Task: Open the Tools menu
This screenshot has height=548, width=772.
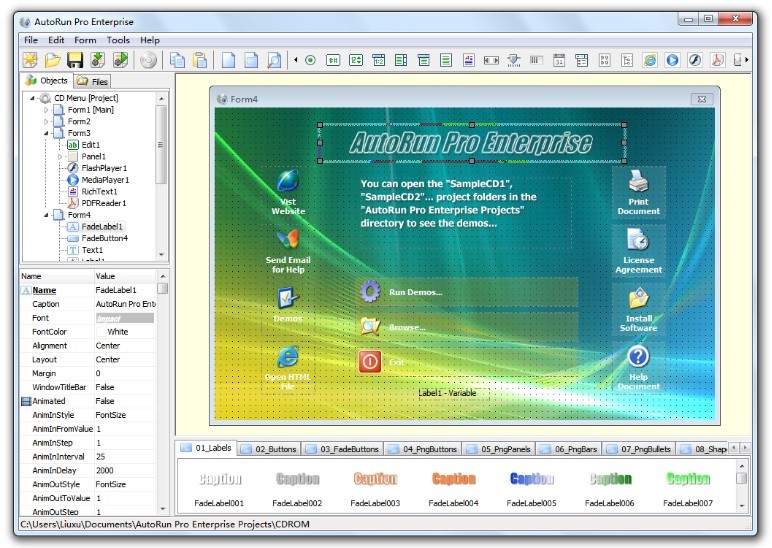Action: coord(118,40)
